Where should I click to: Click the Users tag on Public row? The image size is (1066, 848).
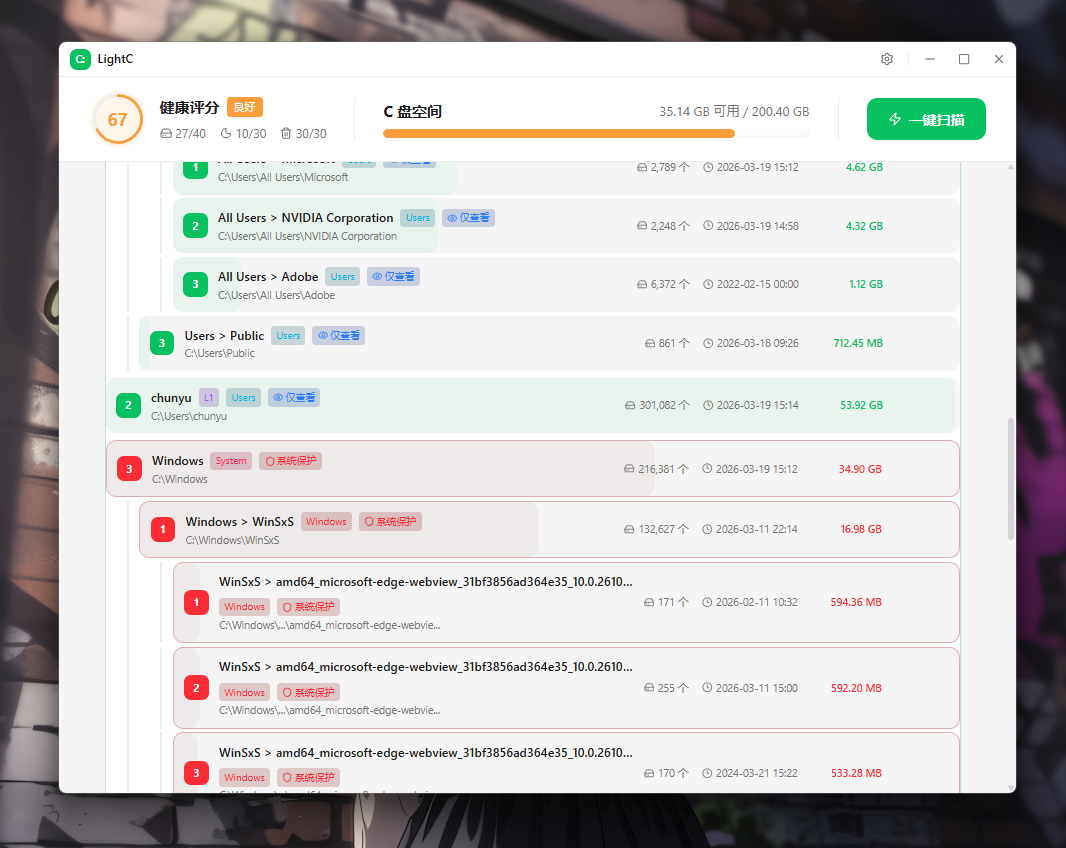coord(288,335)
